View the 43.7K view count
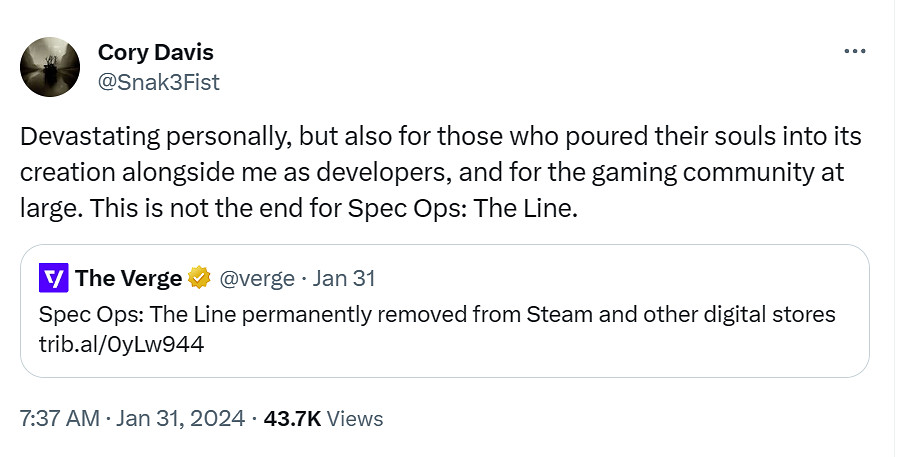The image size is (897, 457). pyautogui.click(x=292, y=419)
